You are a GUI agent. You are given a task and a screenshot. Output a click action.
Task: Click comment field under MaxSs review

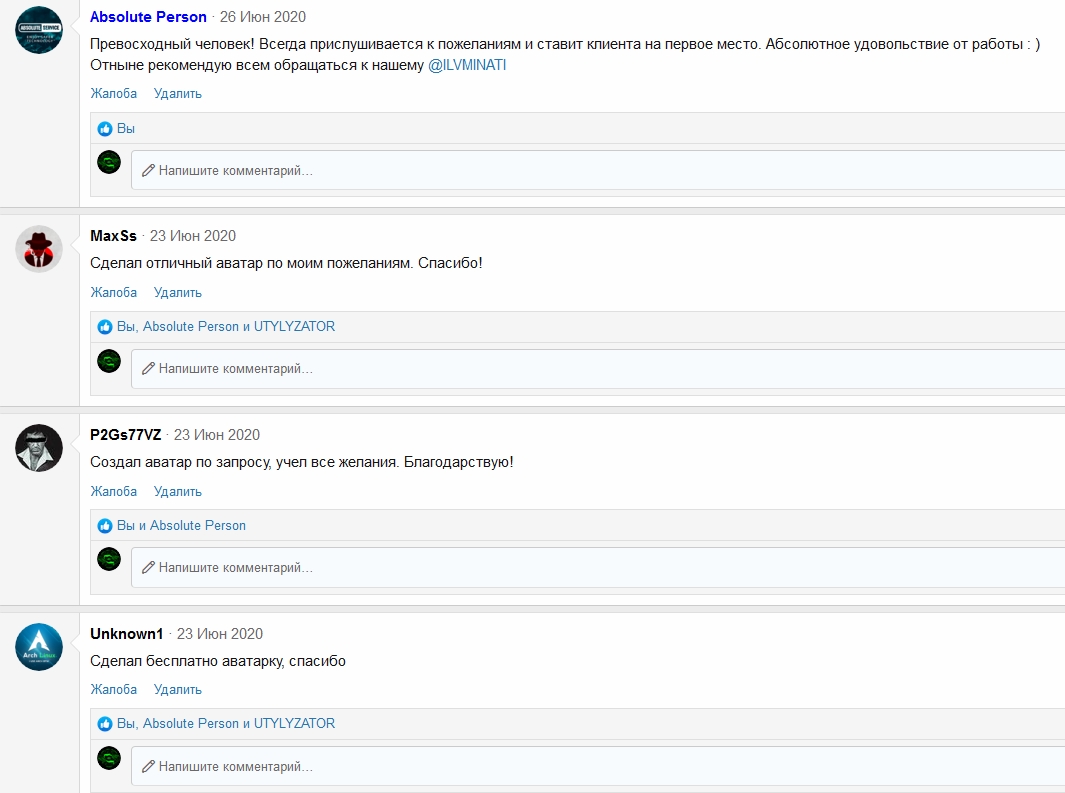tap(598, 369)
